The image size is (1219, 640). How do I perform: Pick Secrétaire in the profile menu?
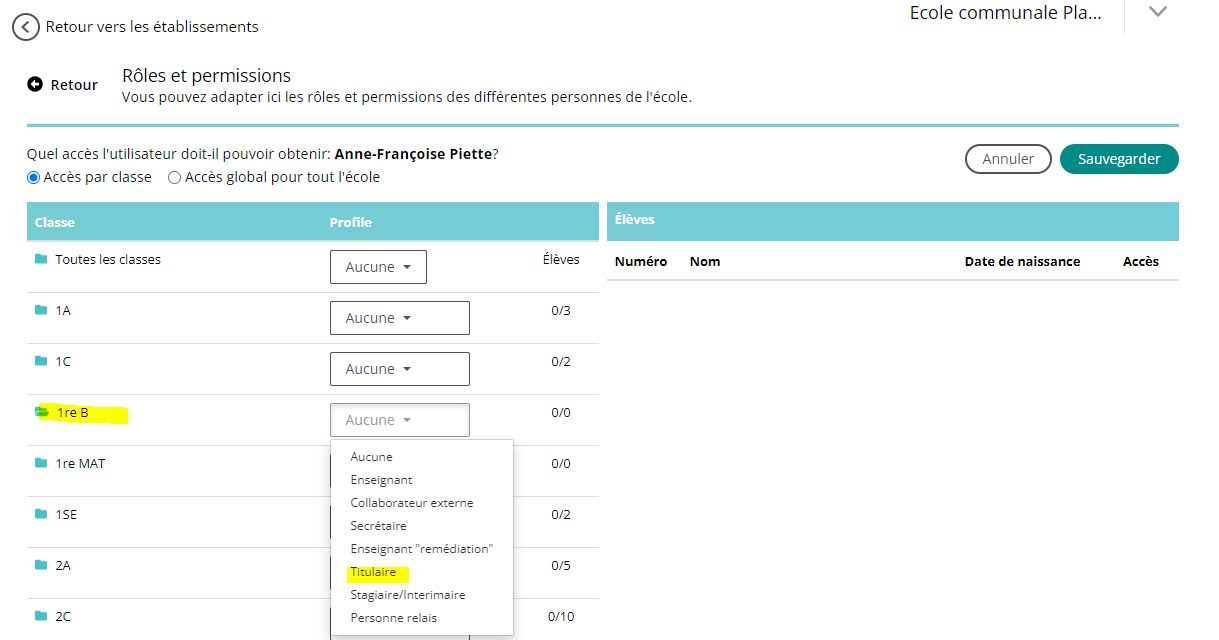coord(378,526)
